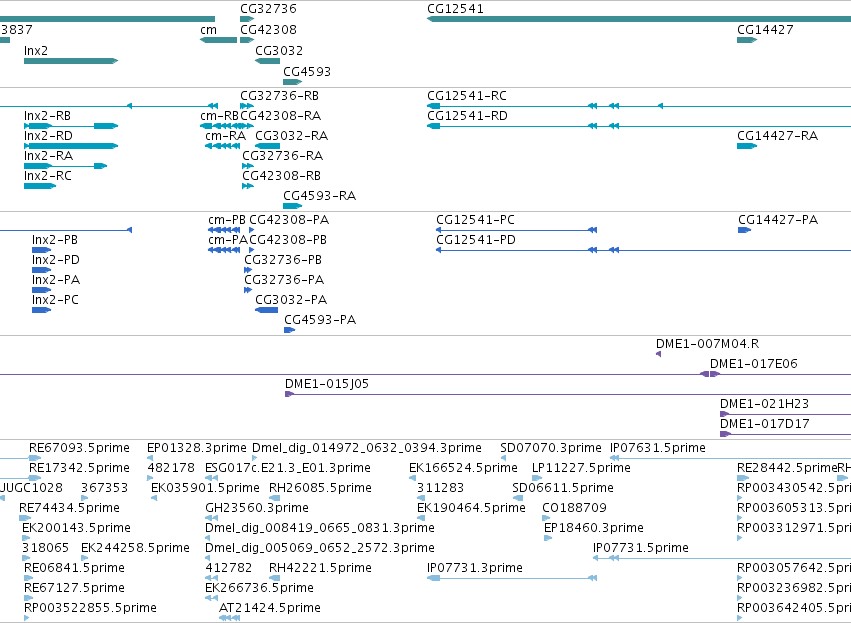Select RE17342.5prime EST label

(79, 468)
